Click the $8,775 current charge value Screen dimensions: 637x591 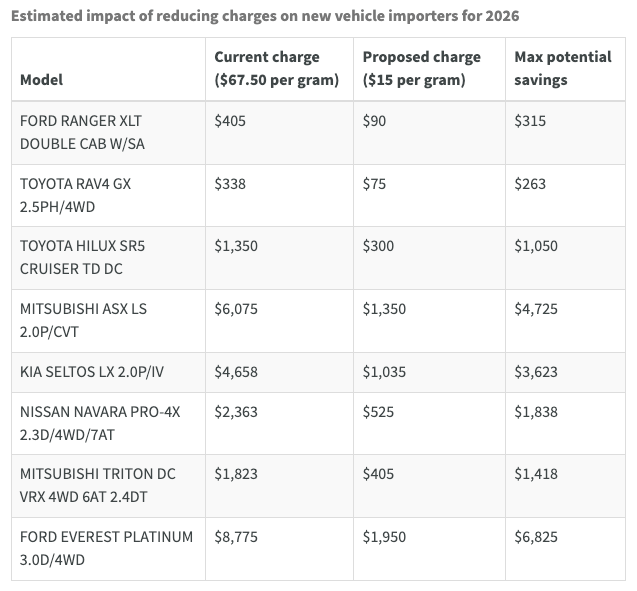[x=236, y=537]
